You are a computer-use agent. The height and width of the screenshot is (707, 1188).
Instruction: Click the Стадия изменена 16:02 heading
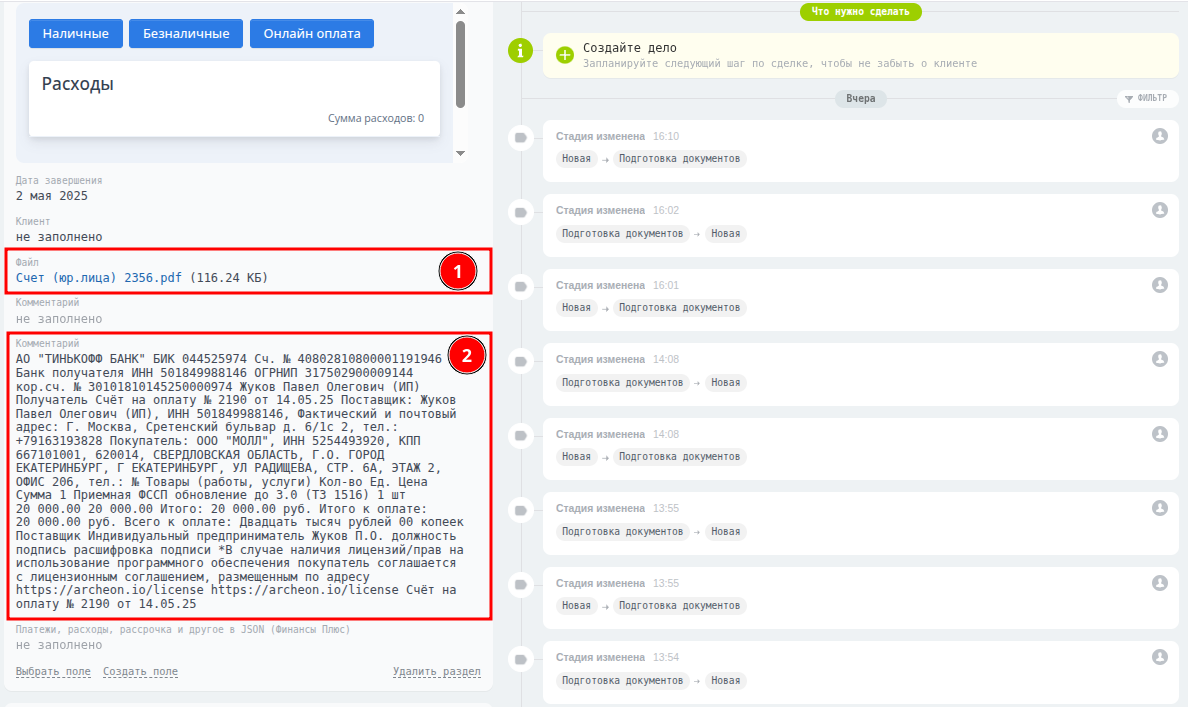point(617,211)
